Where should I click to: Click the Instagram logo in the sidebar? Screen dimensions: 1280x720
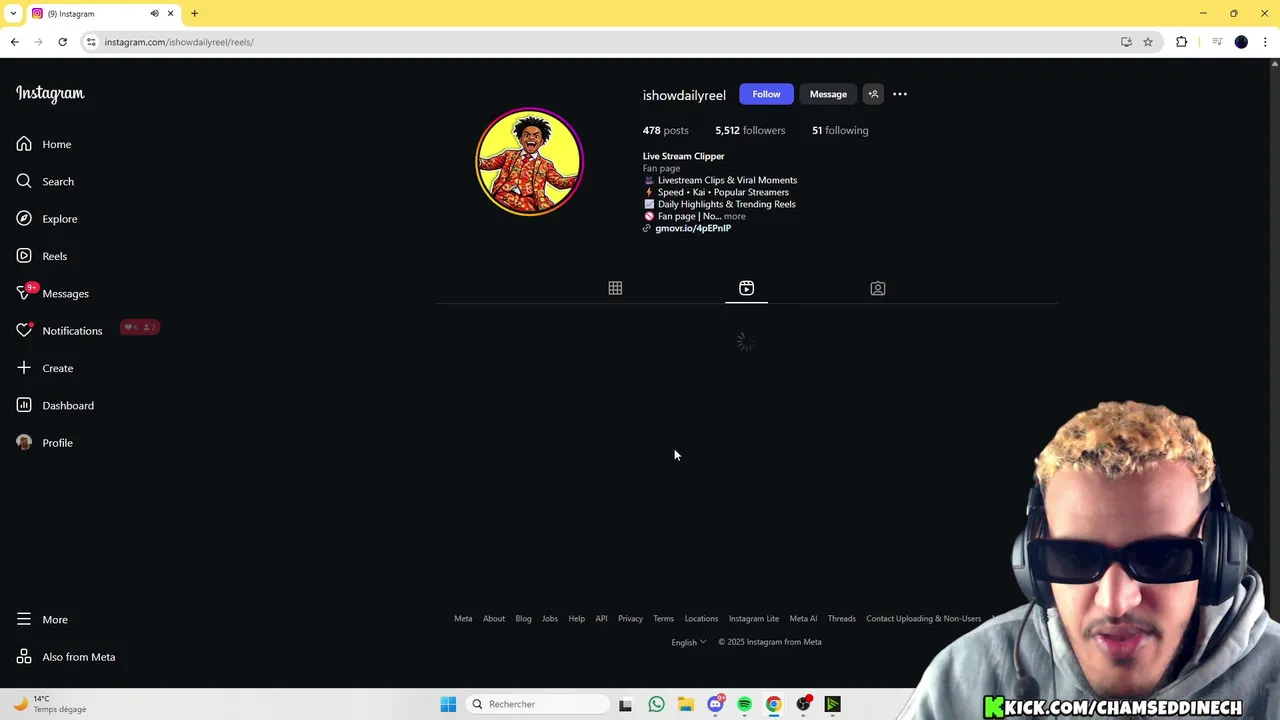click(50, 94)
